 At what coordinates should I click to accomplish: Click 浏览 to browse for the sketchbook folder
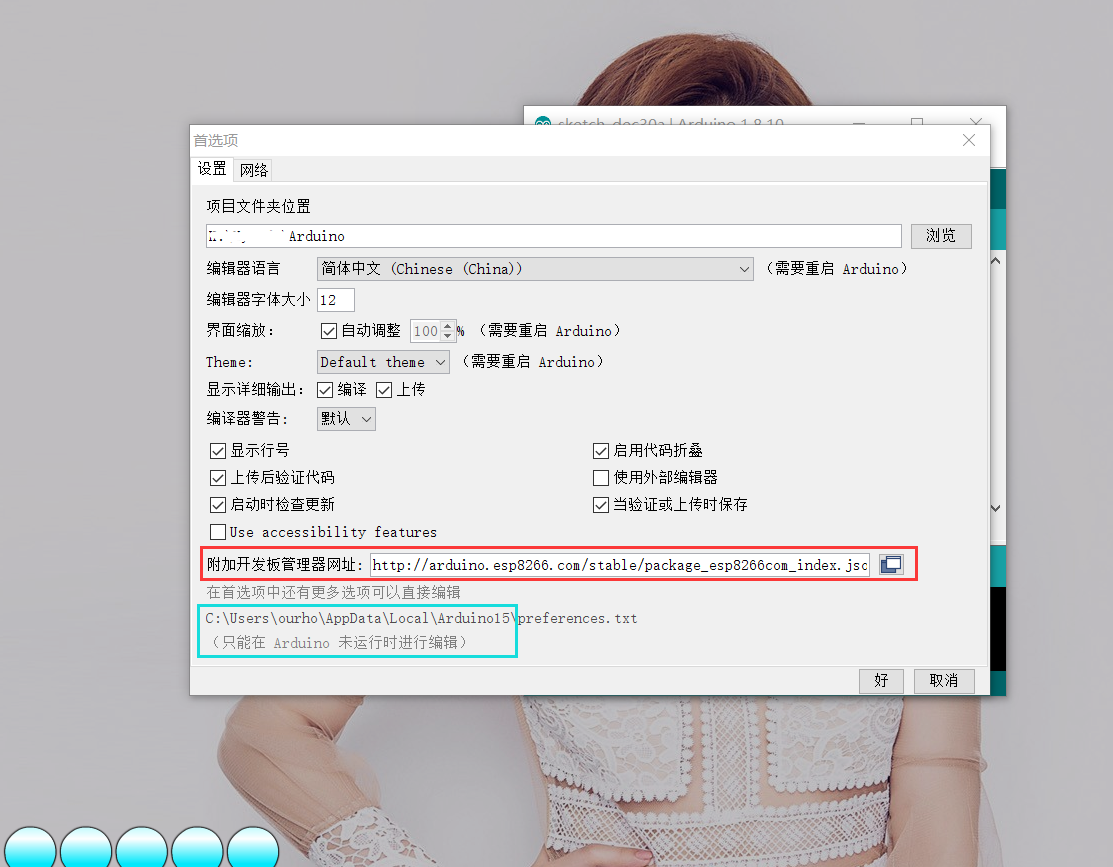tap(940, 236)
